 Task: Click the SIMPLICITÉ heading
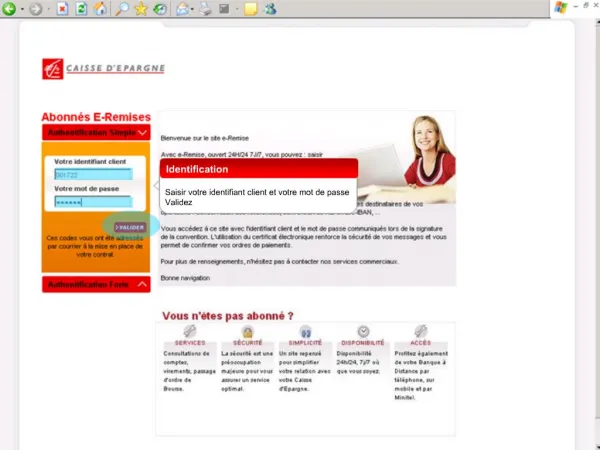(305, 343)
